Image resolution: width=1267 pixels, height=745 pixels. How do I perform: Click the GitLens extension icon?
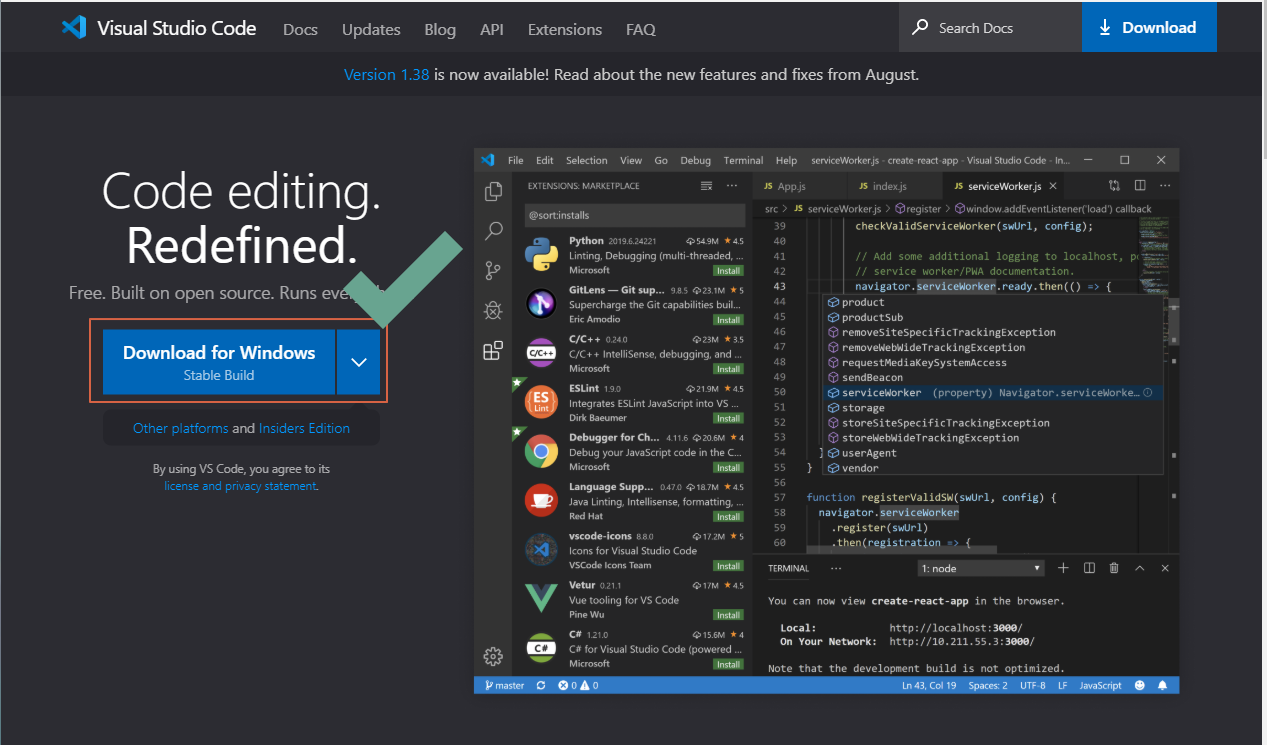tap(541, 304)
